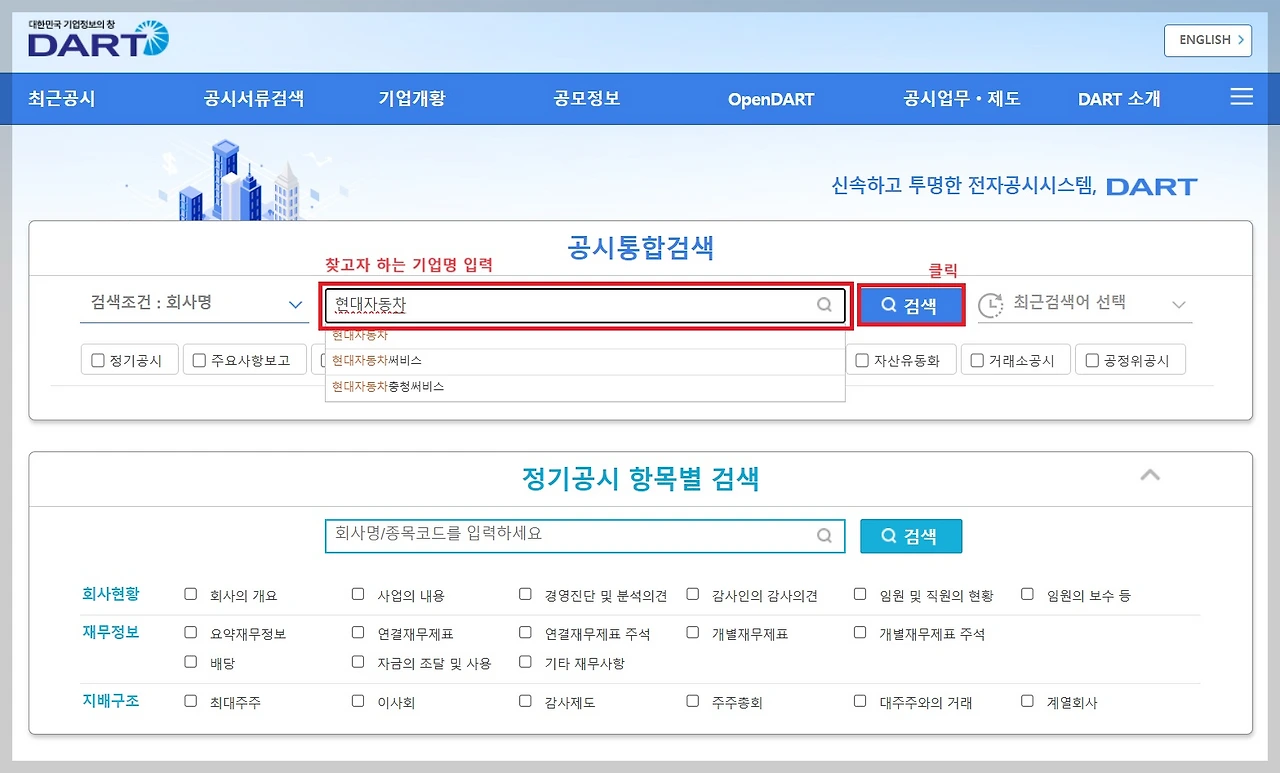Check the 이사회 checkbox

tap(358, 701)
